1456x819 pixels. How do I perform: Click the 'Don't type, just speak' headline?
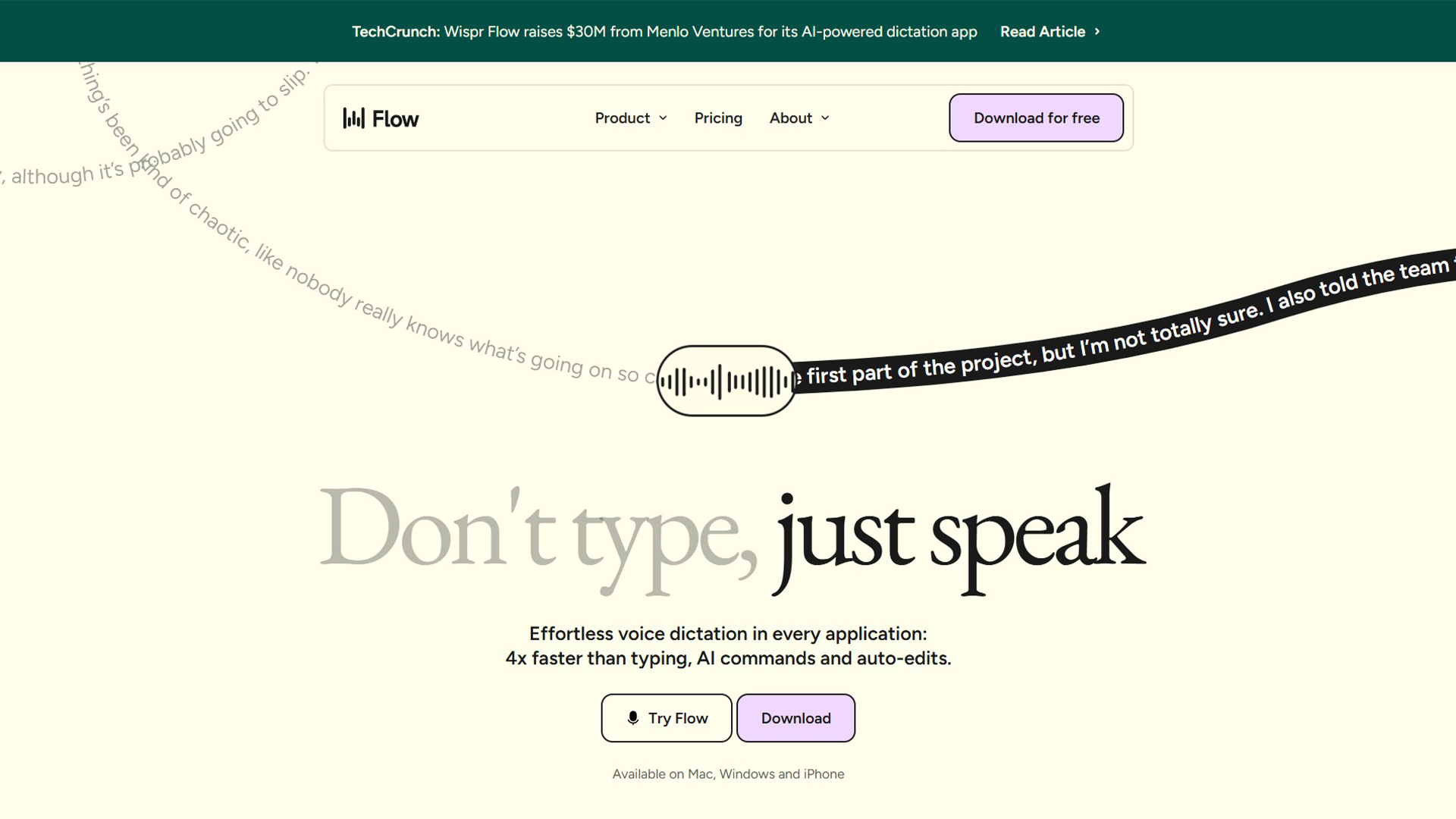(732, 539)
